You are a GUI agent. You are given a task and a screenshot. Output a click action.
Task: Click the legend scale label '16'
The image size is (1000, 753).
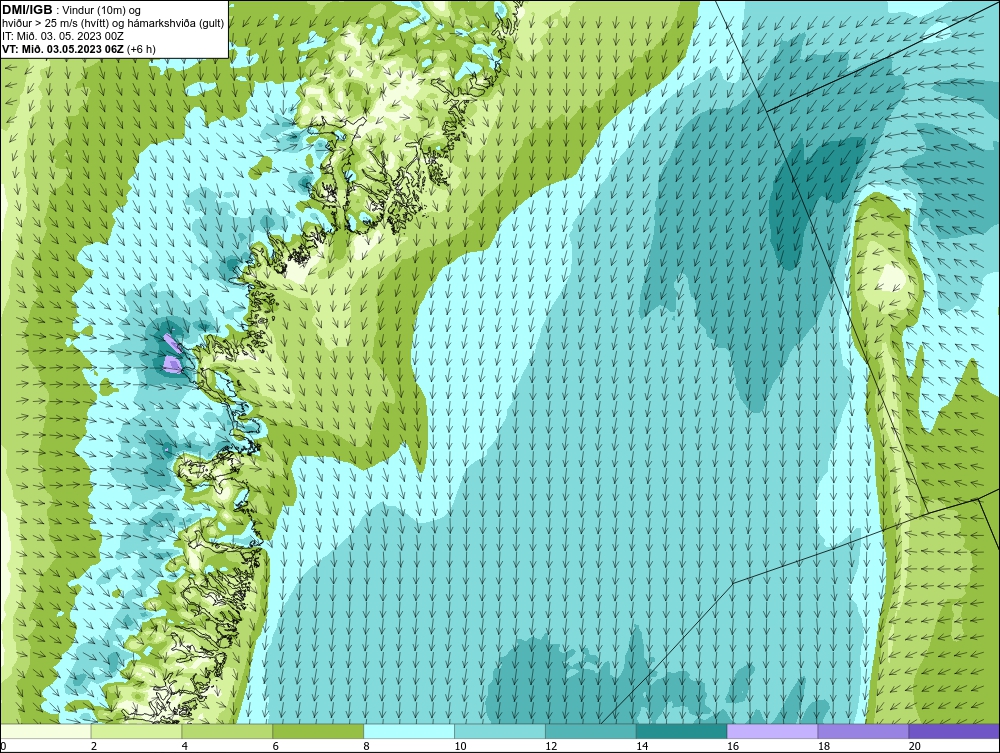point(733,746)
